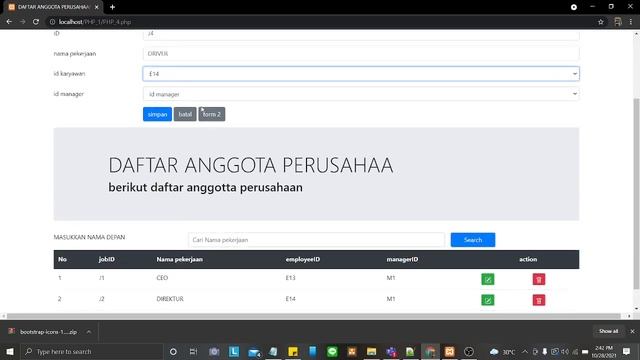Go forward with the browser forward arrow
Viewport: 640px width, 360px height.
[x=22, y=22]
